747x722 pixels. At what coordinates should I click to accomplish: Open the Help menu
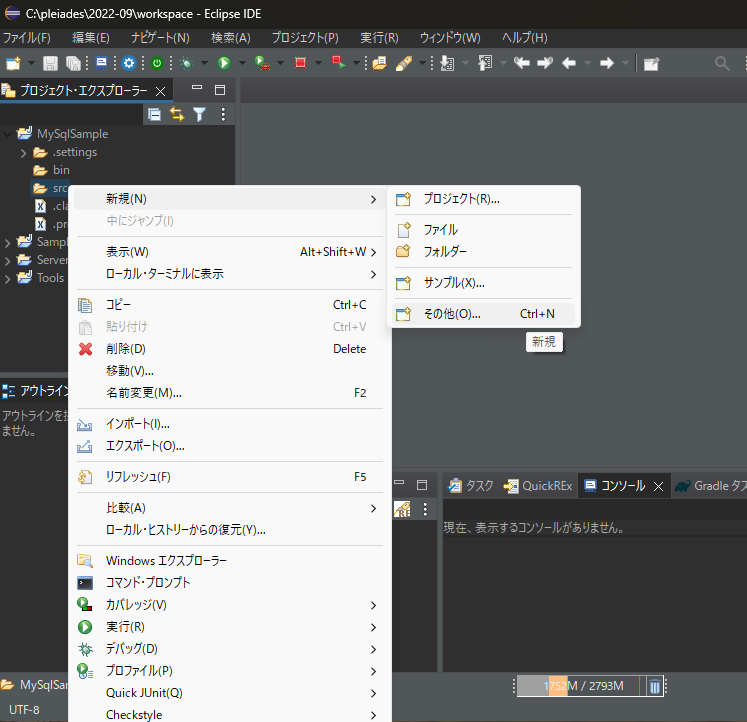point(525,38)
